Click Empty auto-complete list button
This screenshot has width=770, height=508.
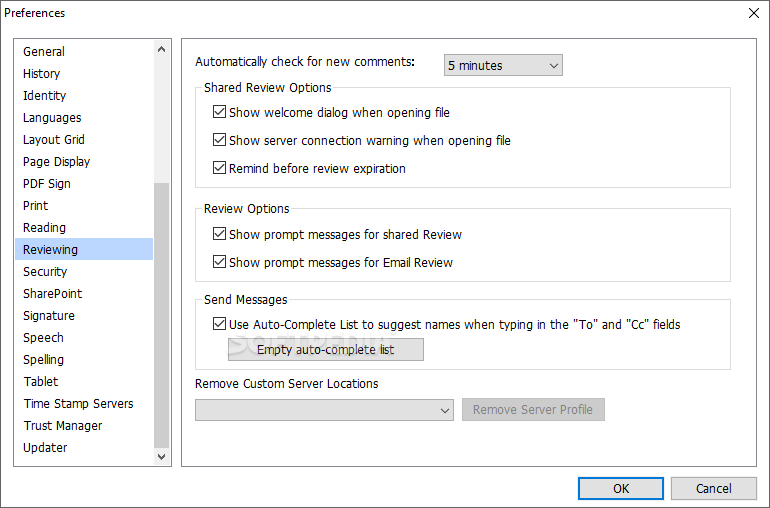[326, 350]
